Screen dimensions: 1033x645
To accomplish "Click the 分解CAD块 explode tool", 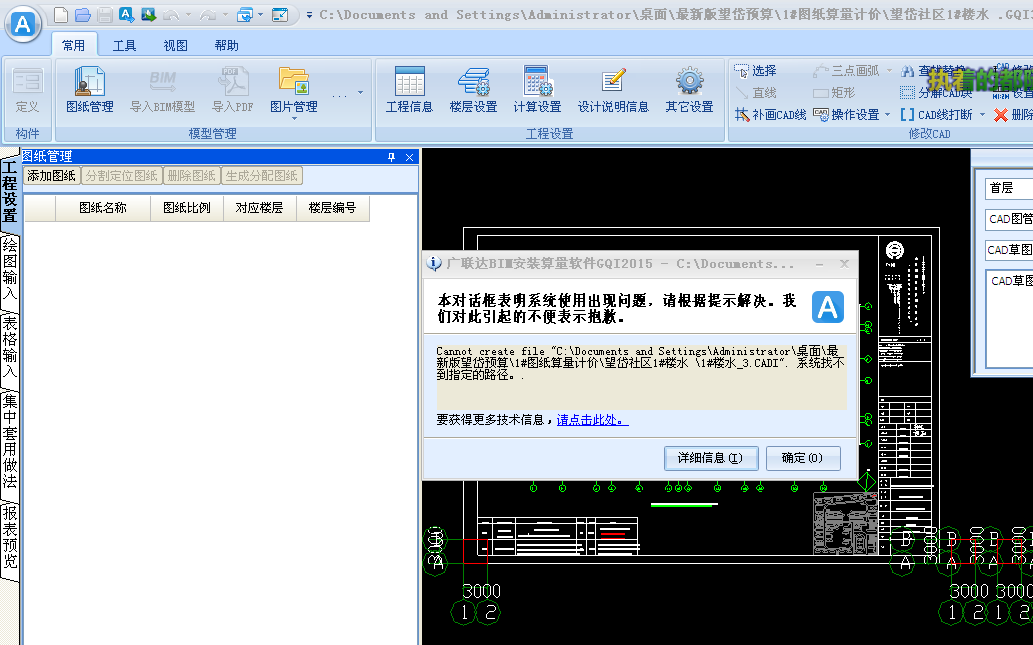I will pos(935,93).
